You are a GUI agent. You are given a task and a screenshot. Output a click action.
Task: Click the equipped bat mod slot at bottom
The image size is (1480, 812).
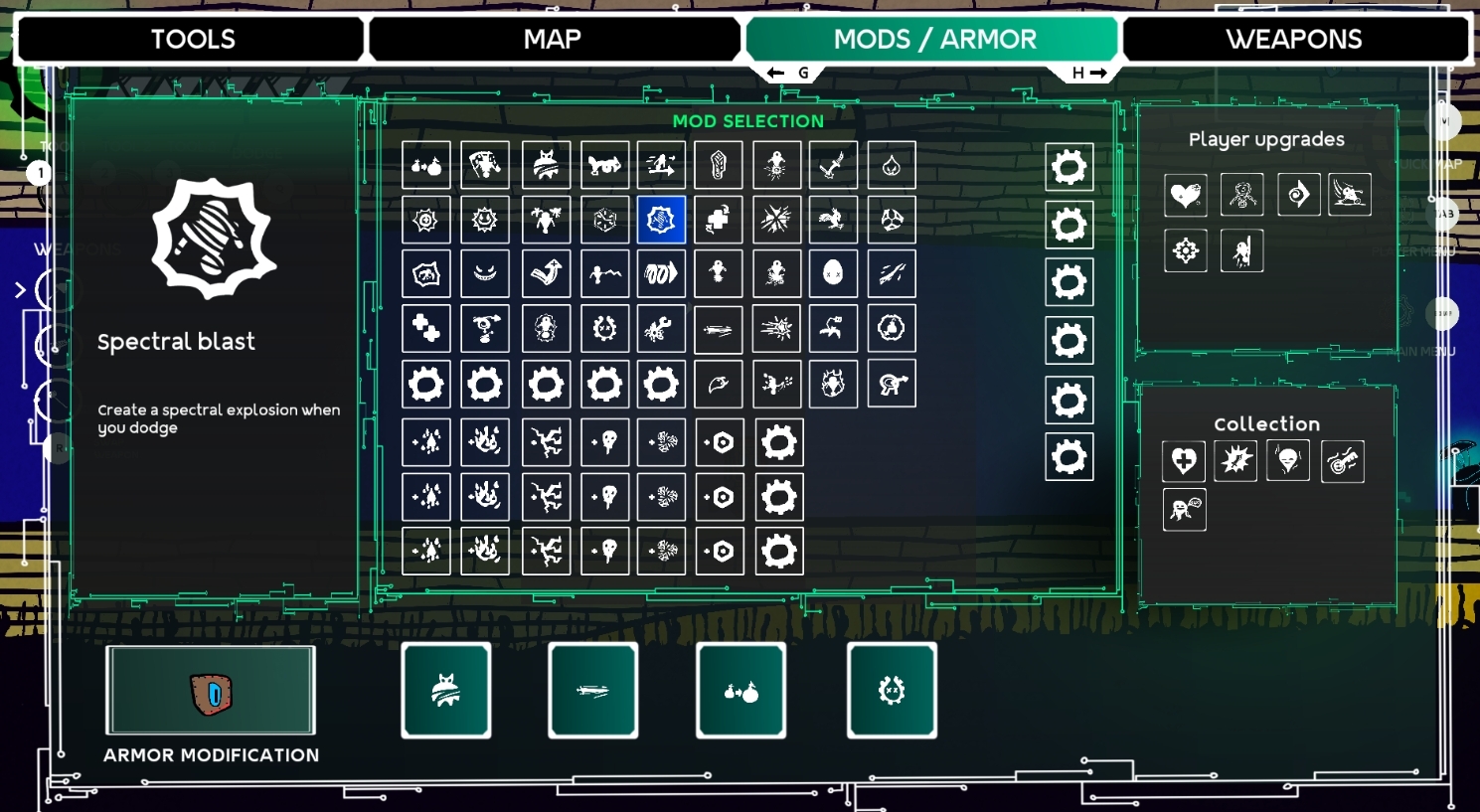(445, 691)
